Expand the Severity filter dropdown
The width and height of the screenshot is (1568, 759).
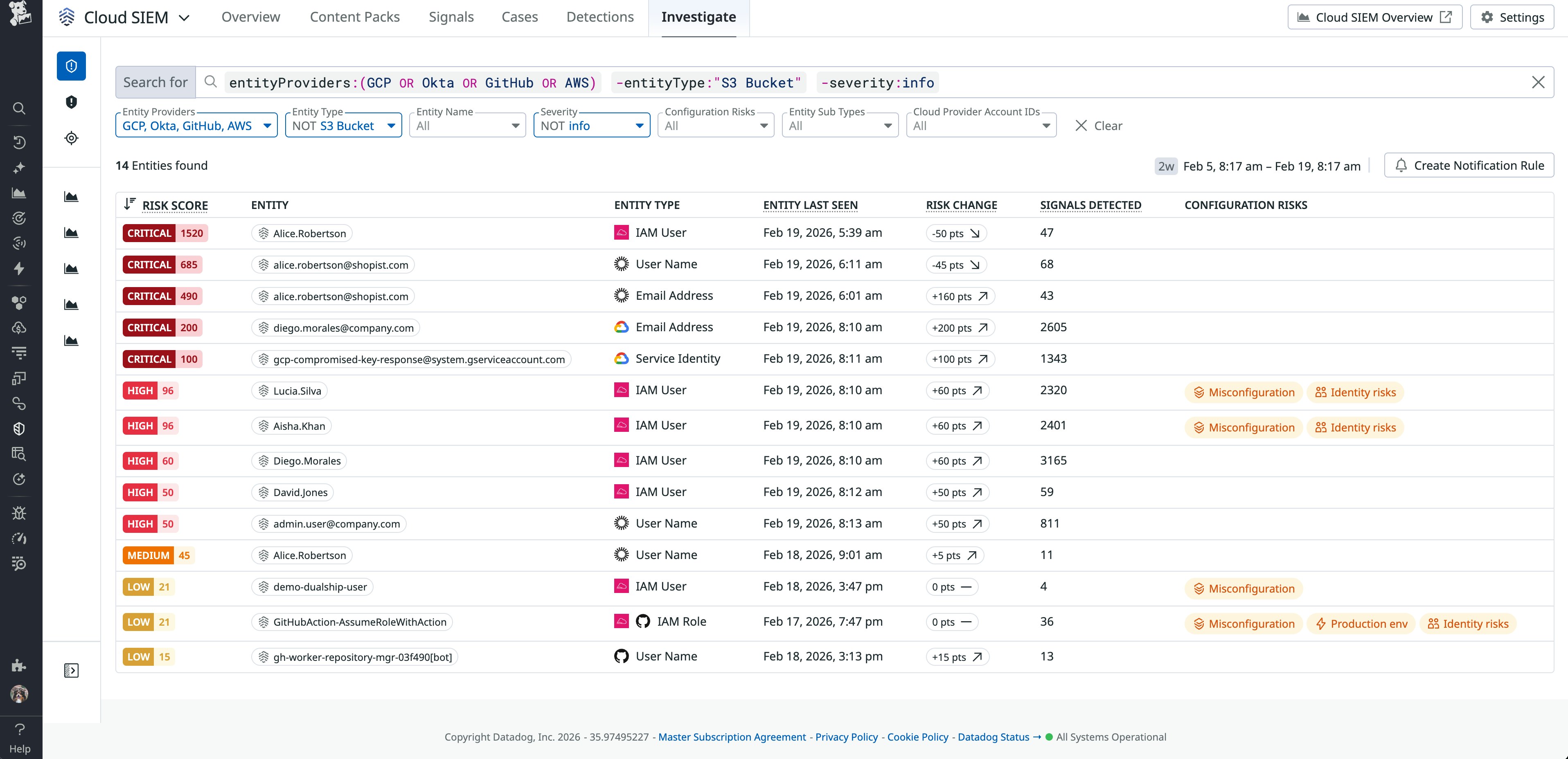click(591, 125)
